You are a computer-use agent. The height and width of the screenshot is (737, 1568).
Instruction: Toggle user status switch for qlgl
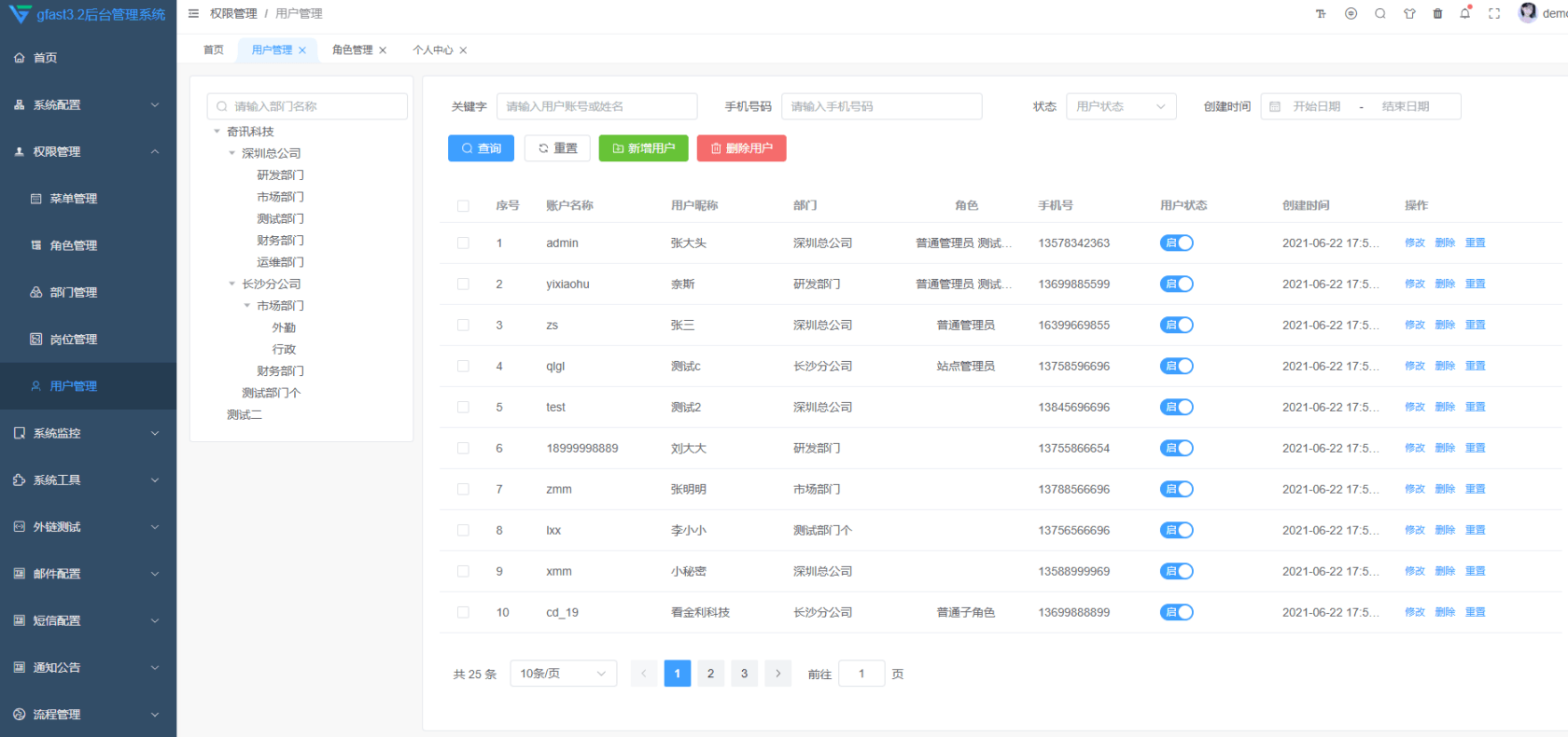tap(1177, 367)
